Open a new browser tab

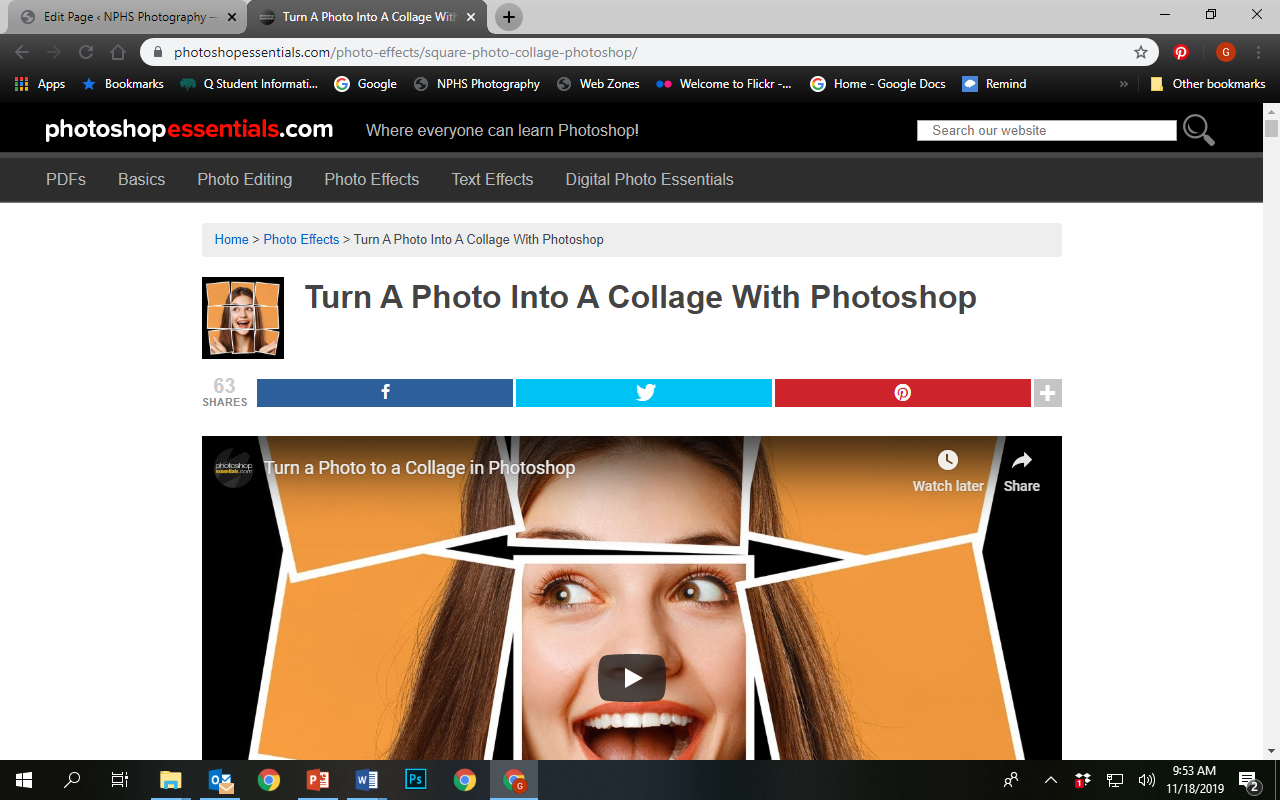[x=509, y=17]
